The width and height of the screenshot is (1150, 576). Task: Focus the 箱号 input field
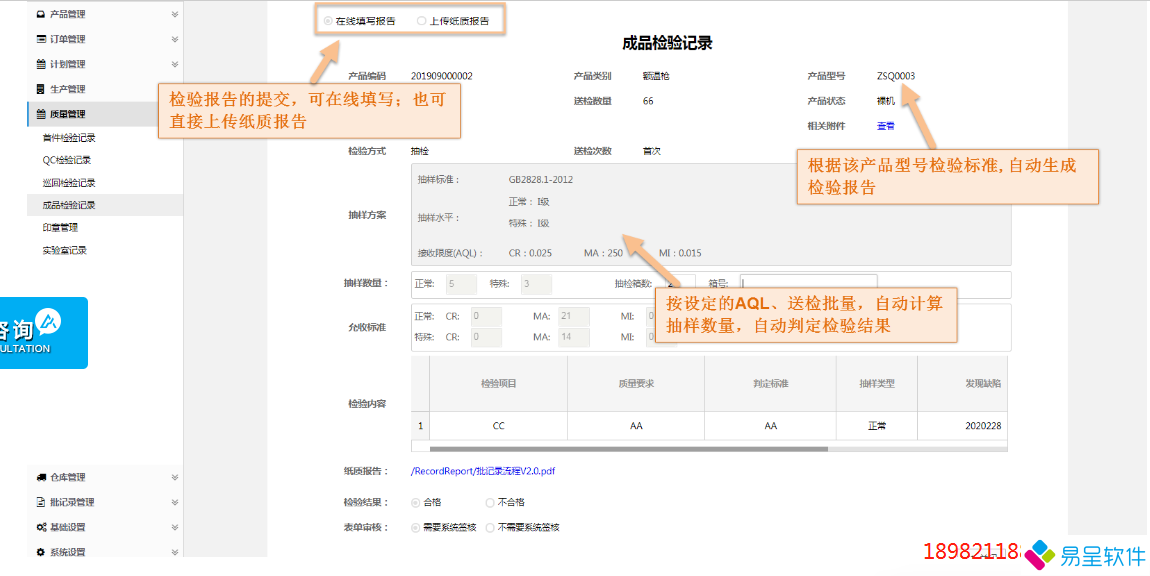809,284
